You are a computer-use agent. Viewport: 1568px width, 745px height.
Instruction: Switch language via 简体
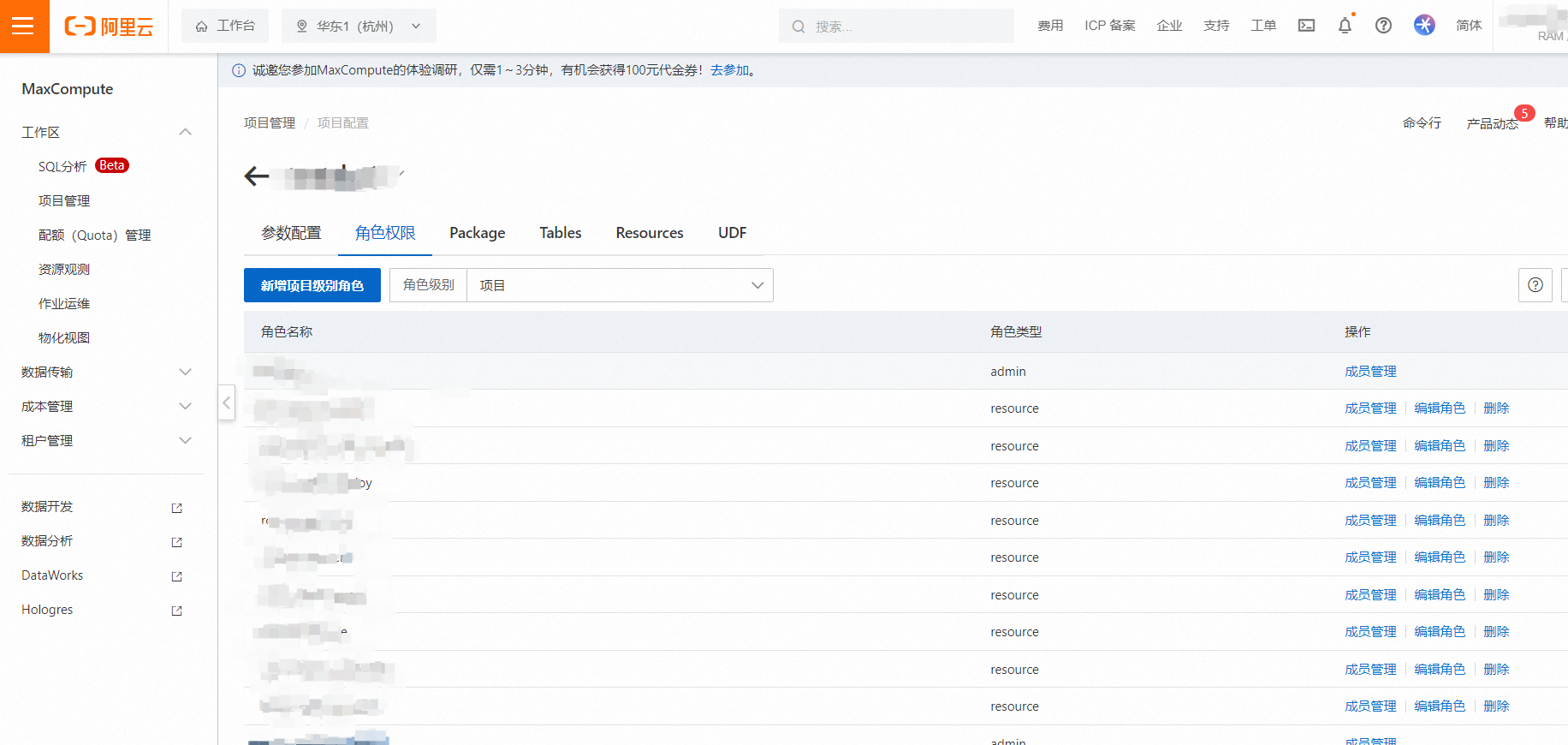1469,26
